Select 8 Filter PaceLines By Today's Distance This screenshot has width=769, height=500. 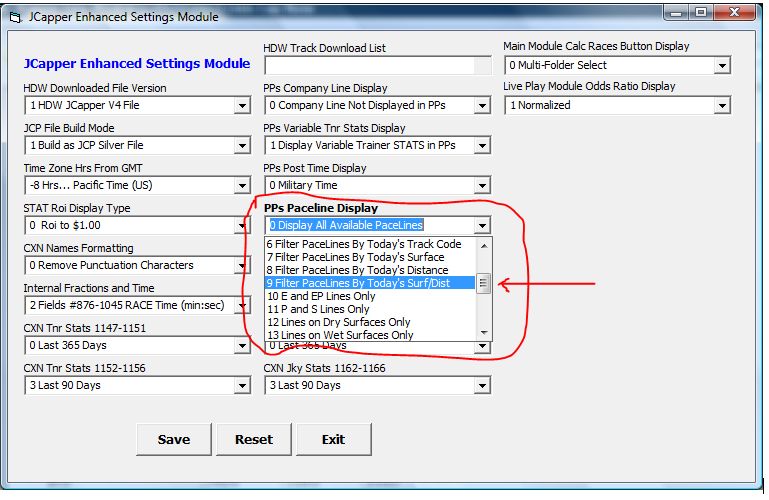tap(370, 270)
